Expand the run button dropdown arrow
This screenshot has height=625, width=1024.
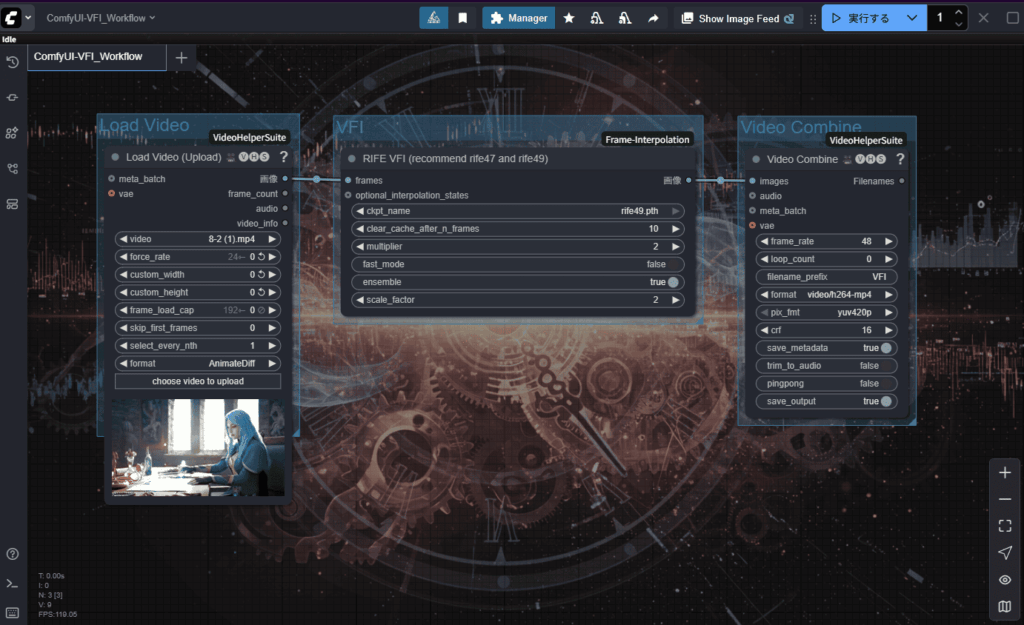click(x=911, y=18)
